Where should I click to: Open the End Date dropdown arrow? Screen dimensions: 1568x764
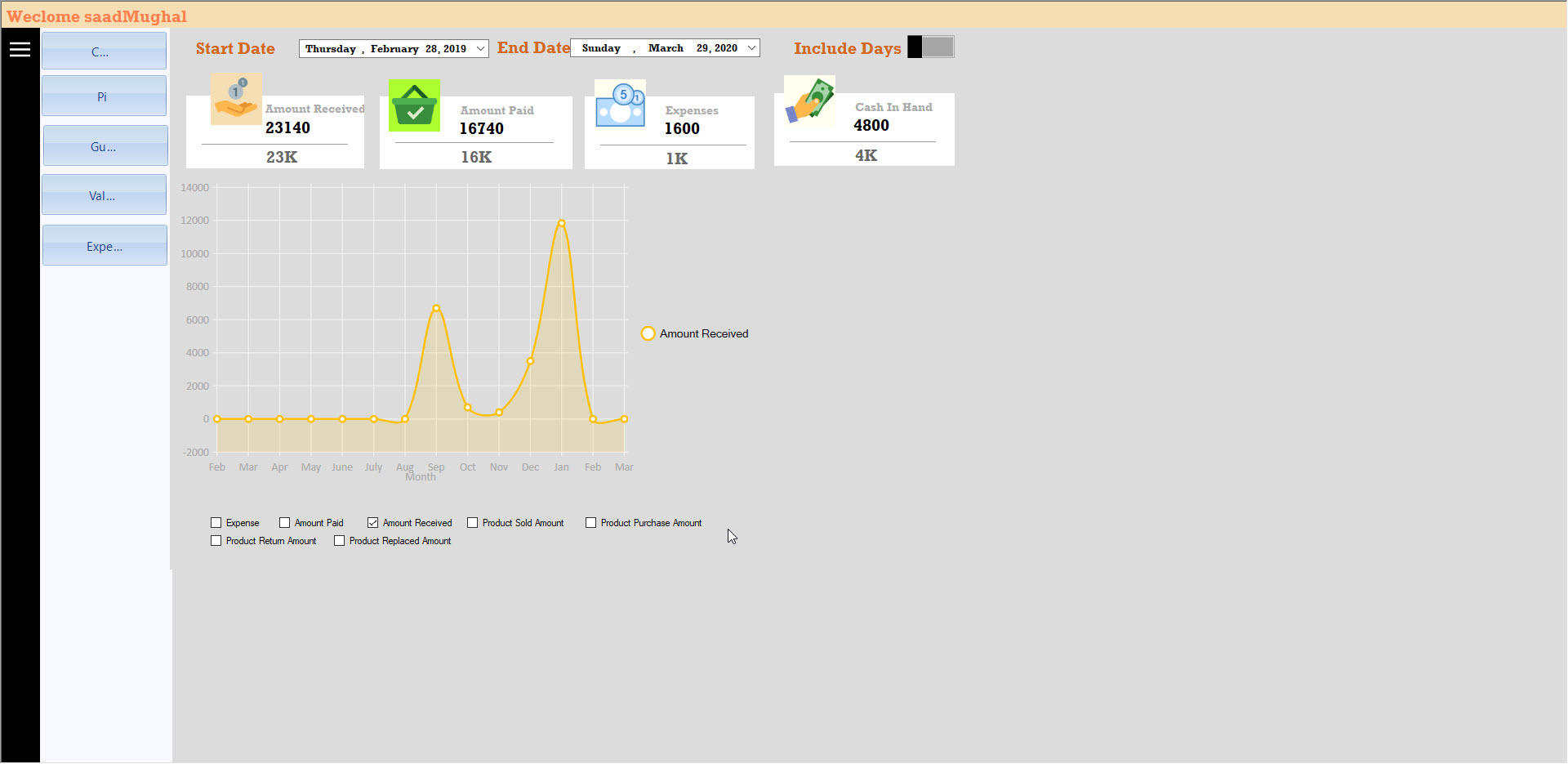(751, 48)
